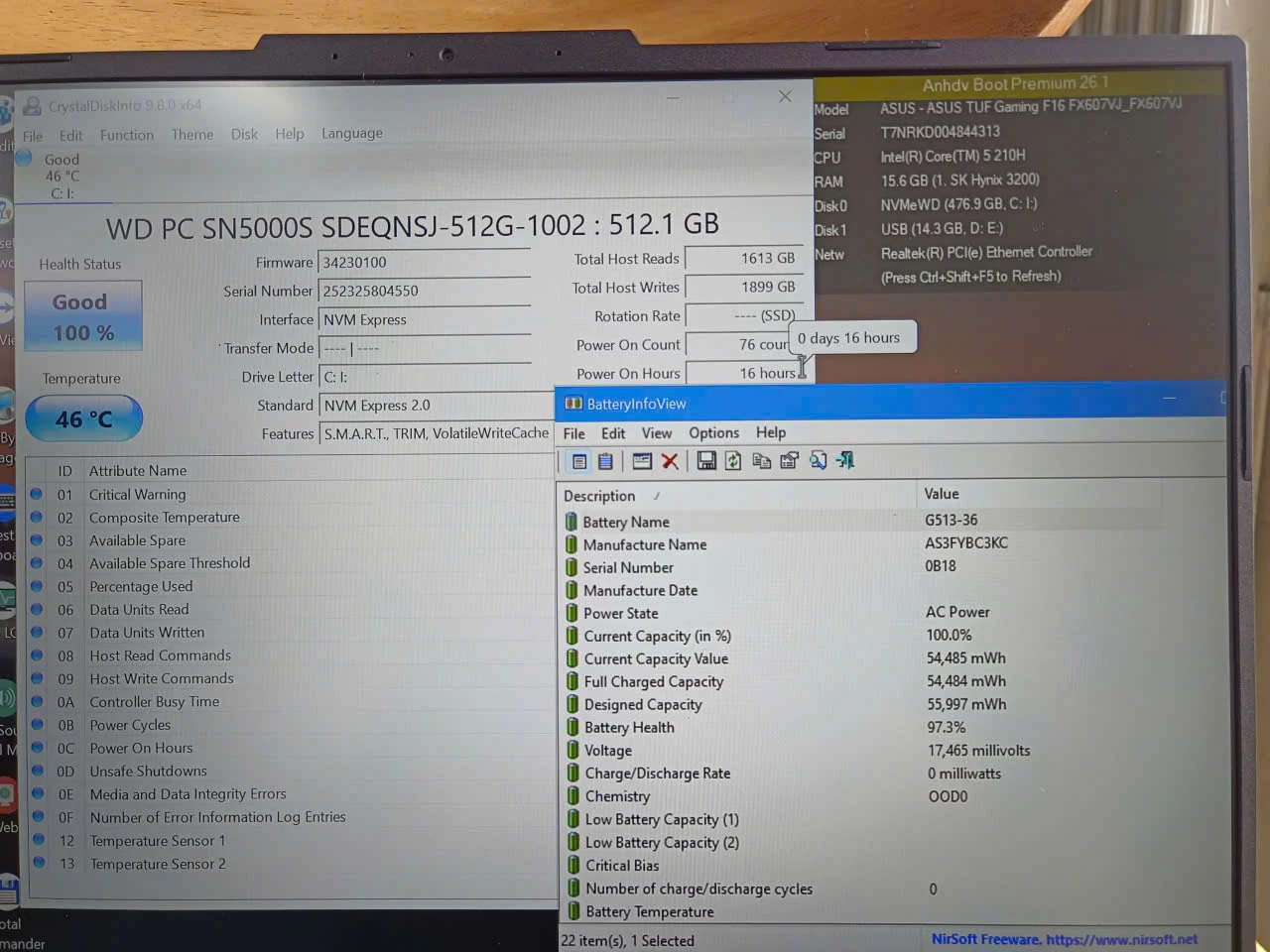Open the Help menu in BatteryInfoView

[771, 432]
